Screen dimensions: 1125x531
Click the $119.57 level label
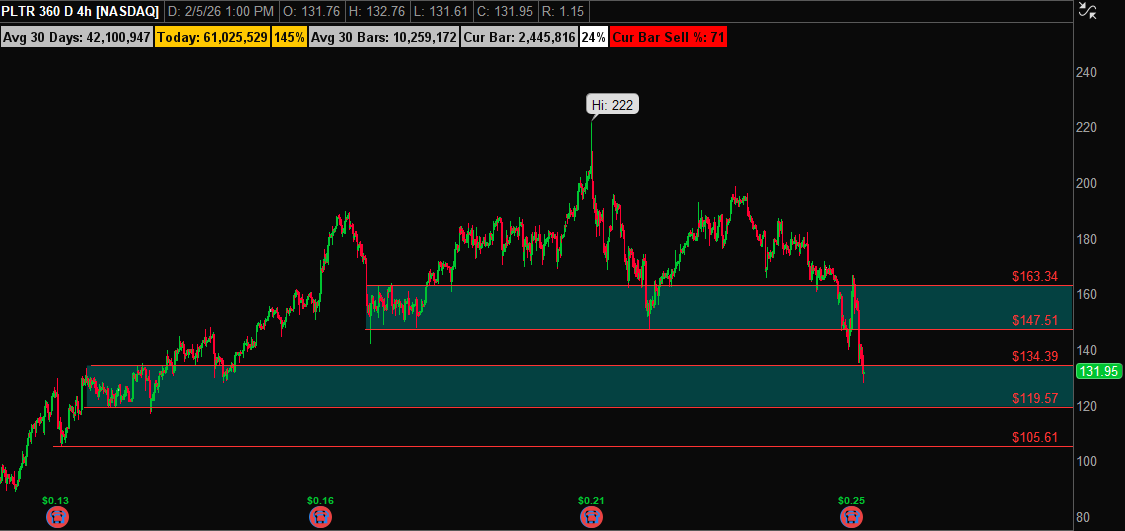point(1035,398)
